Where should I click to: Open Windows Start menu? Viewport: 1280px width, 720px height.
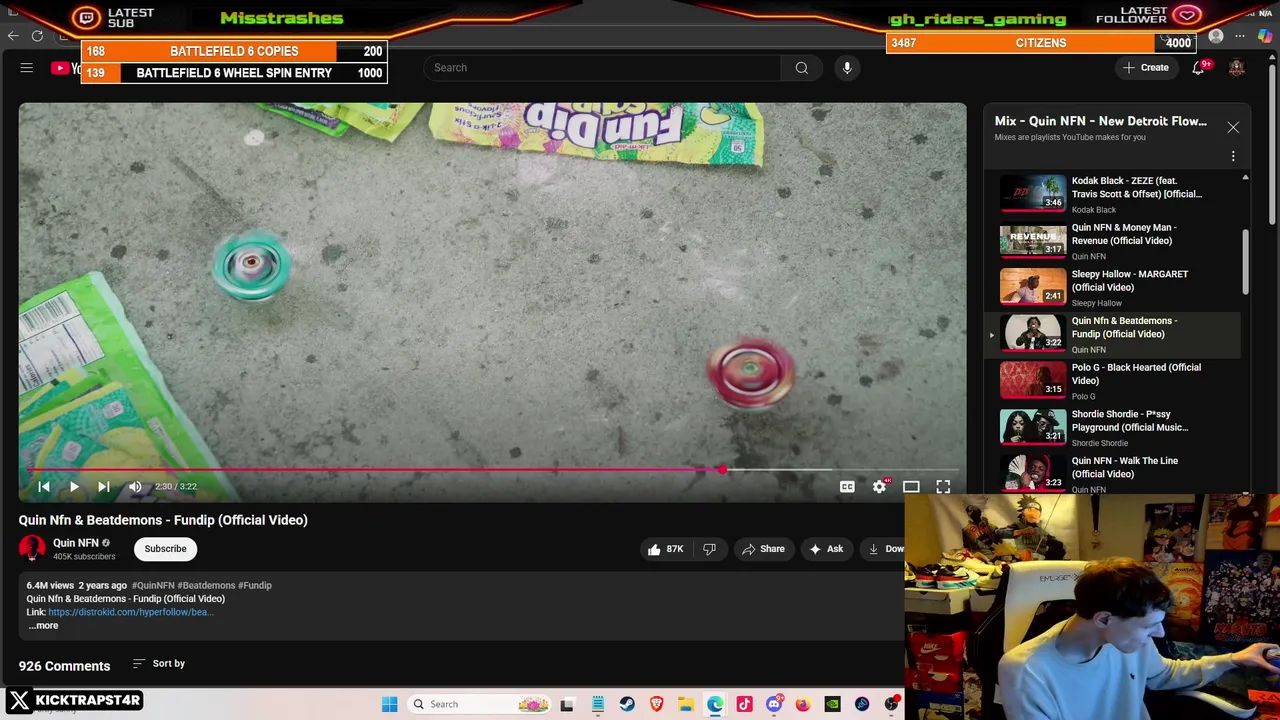(x=389, y=704)
